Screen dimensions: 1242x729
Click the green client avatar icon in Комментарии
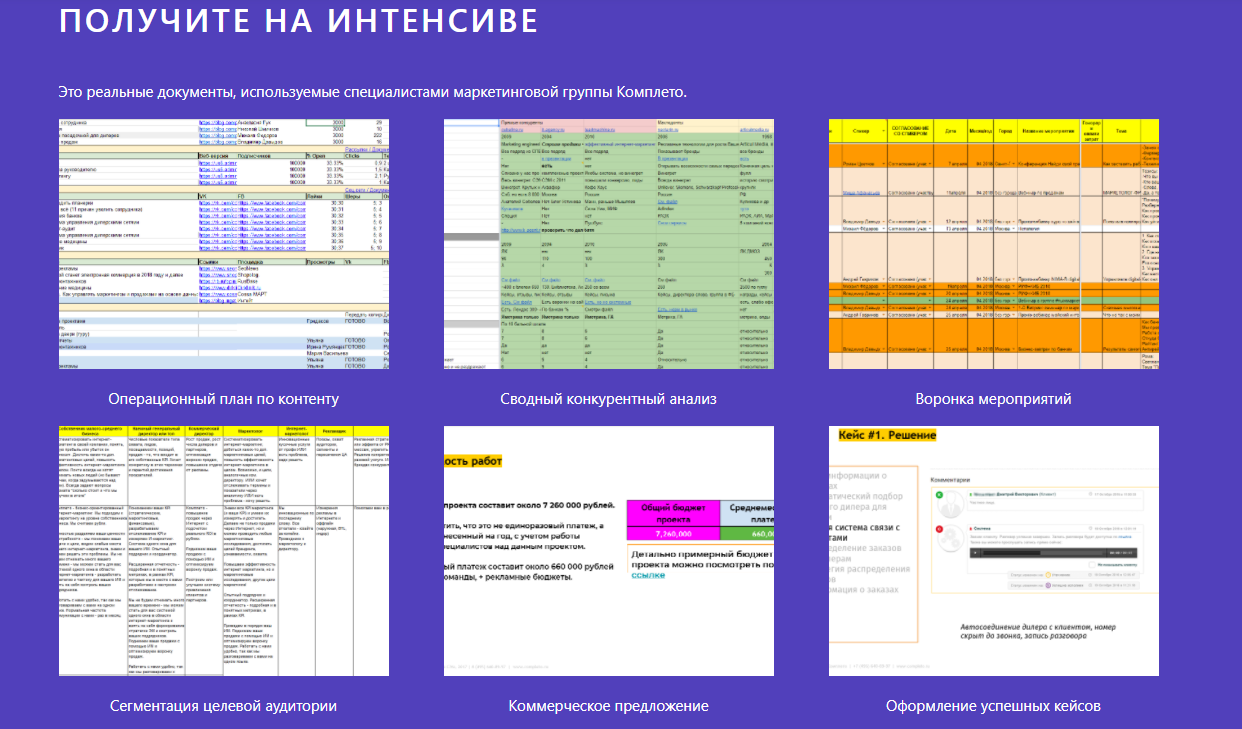[940, 496]
